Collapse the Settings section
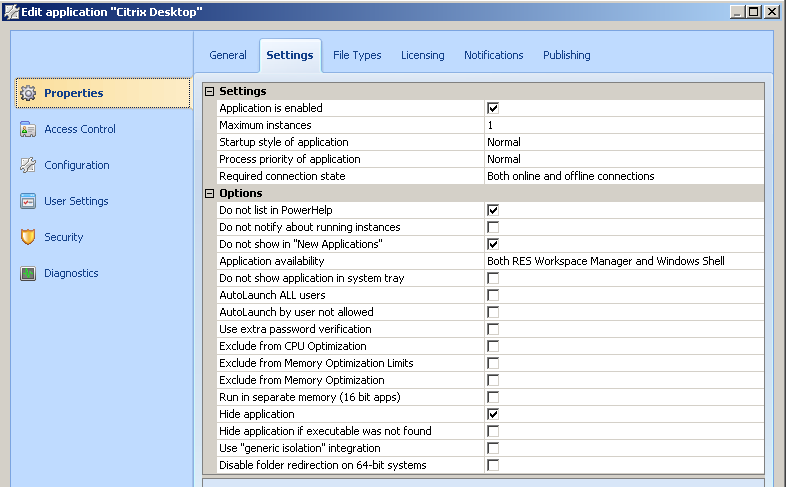This screenshot has height=487, width=786. click(210, 91)
